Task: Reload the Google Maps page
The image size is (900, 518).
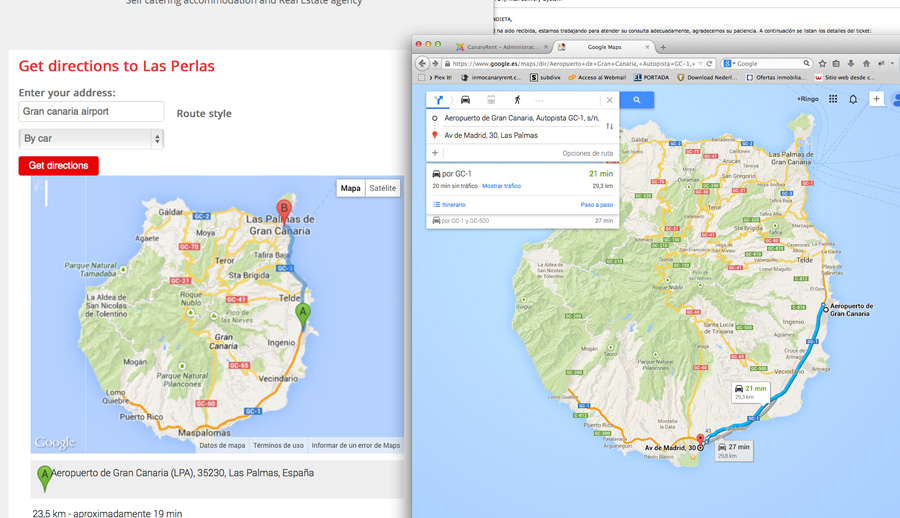Action: 709,63
